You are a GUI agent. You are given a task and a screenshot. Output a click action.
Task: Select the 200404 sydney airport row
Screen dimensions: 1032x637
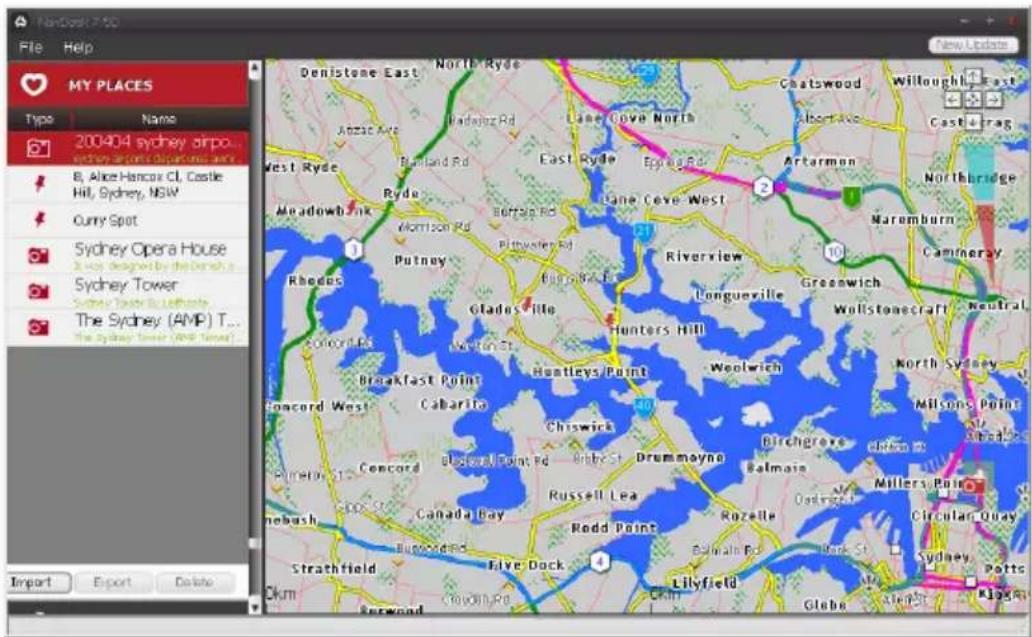(128, 148)
